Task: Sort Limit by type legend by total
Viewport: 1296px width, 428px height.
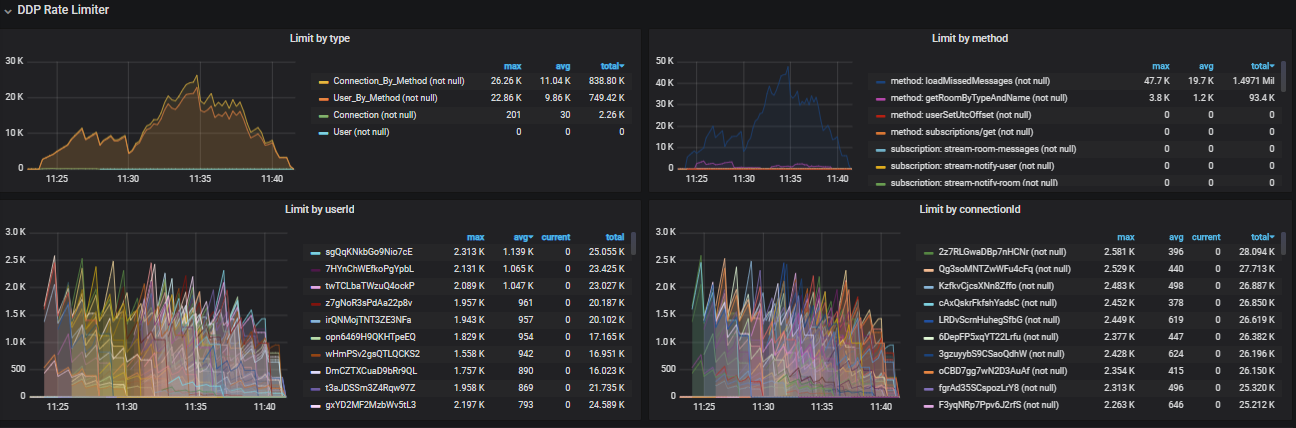Action: point(611,66)
